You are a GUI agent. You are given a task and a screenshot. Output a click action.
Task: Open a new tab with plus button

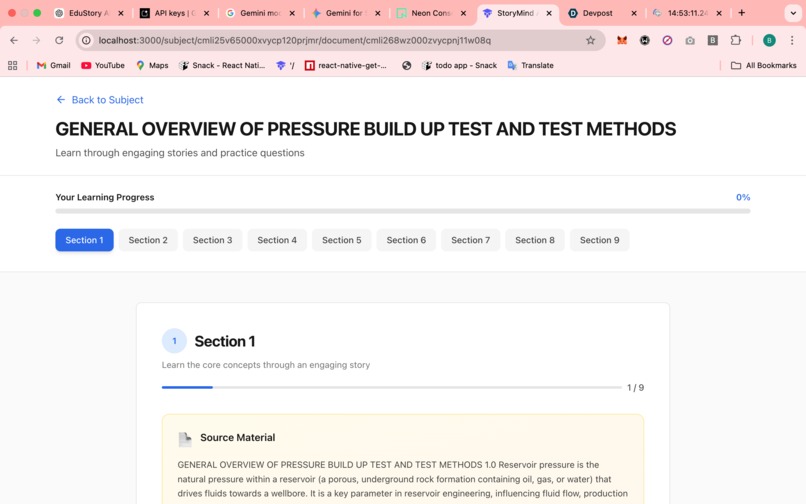click(x=741, y=13)
